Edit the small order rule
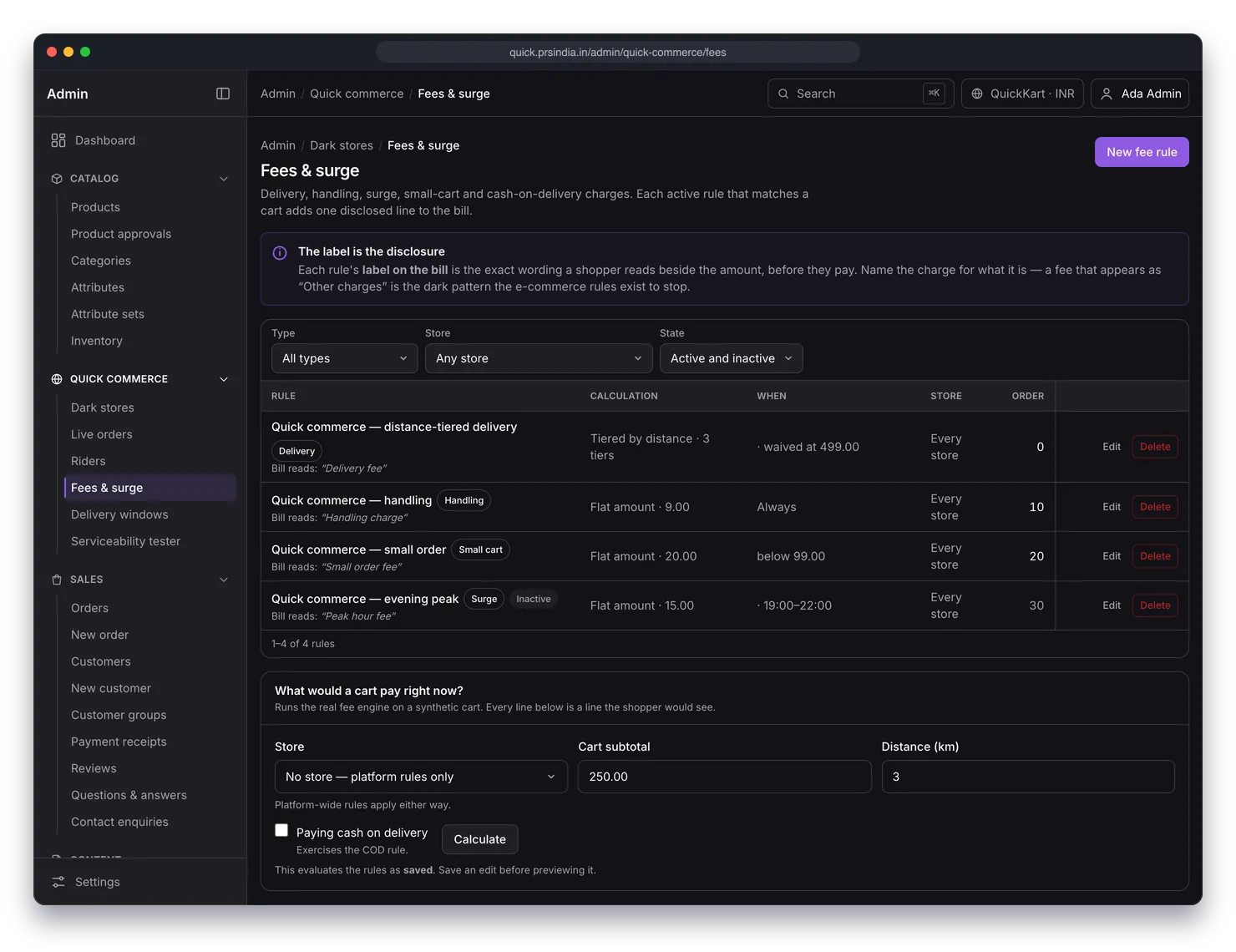Viewport: 1236px width, 952px height. tap(1112, 556)
